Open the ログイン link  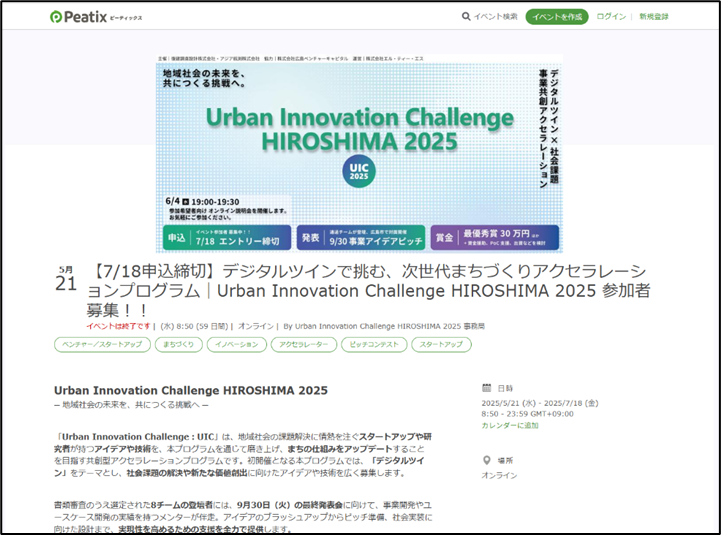[611, 16]
